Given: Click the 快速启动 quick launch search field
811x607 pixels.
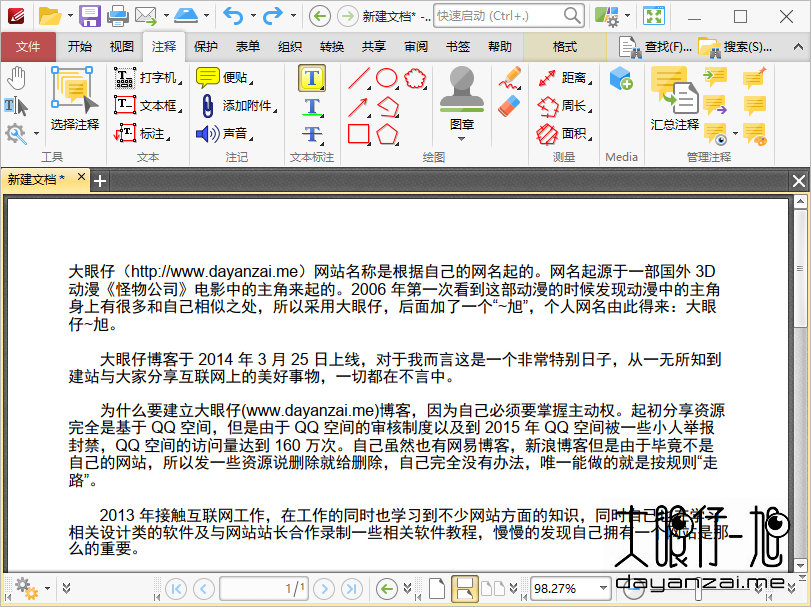Looking at the screenshot, I should pyautogui.click(x=509, y=16).
